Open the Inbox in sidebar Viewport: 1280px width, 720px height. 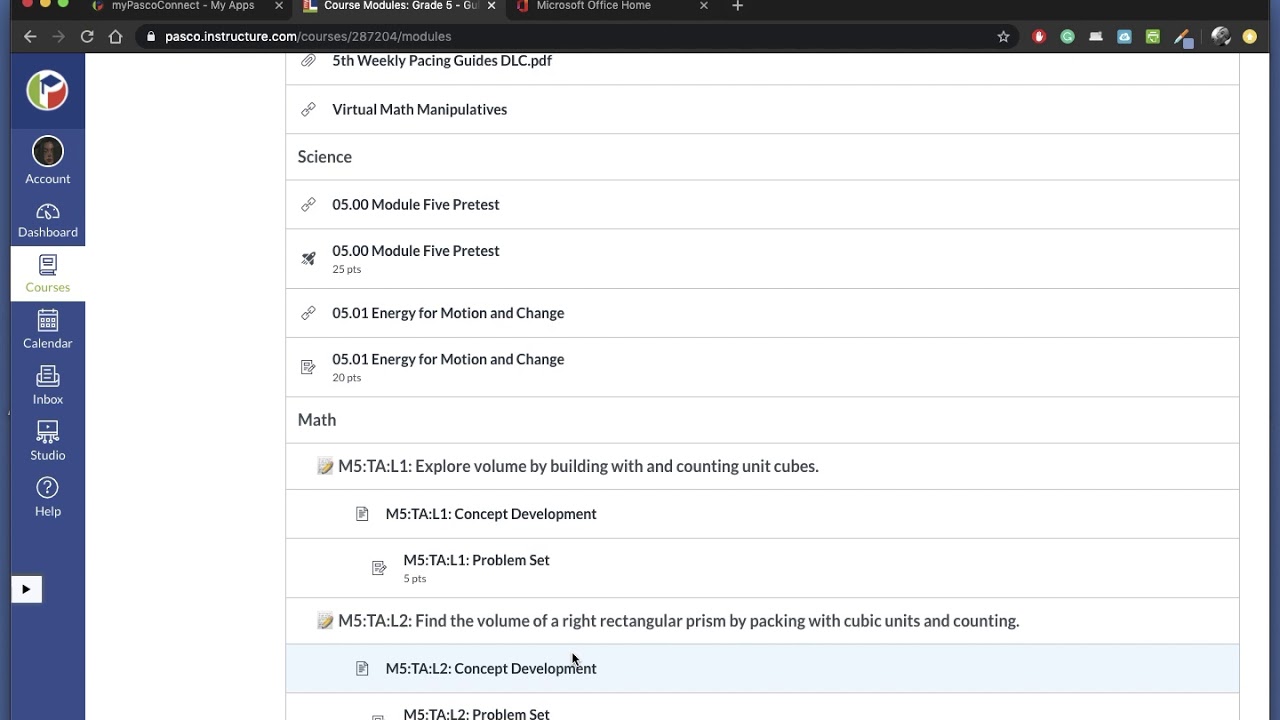(47, 386)
